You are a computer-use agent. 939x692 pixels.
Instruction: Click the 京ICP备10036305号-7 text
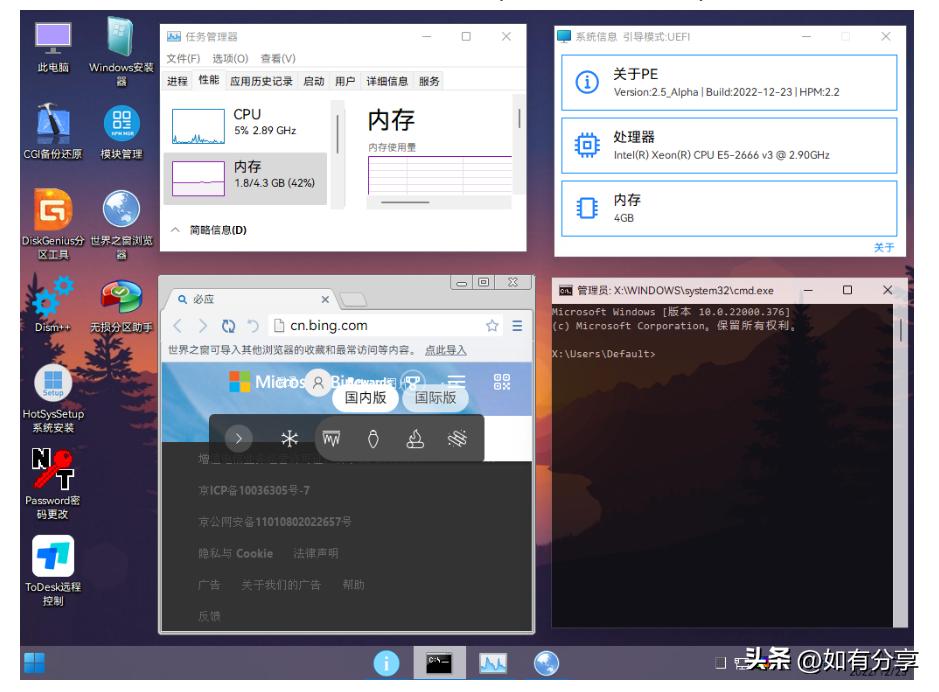[254, 491]
